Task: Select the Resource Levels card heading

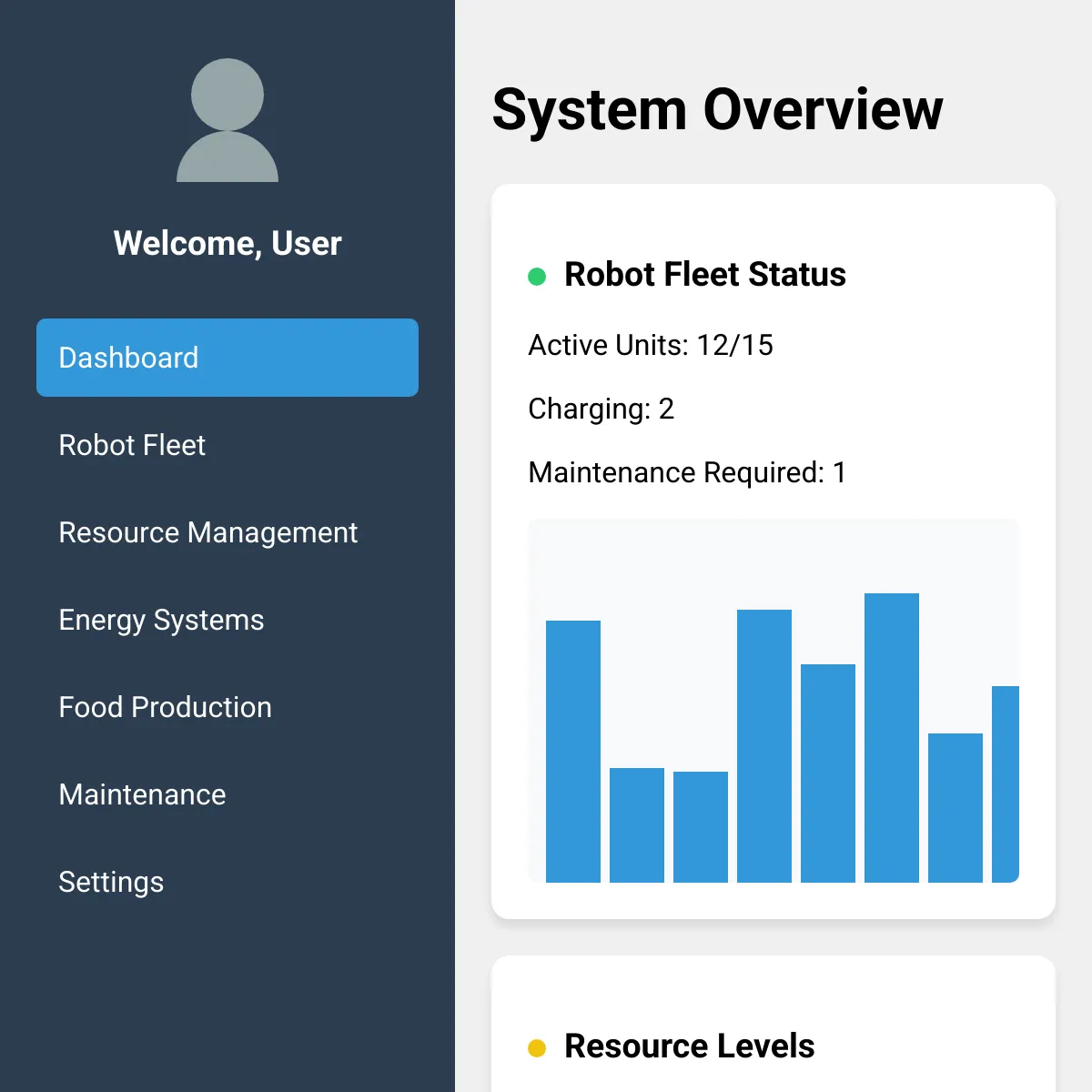Action: pyautogui.click(x=689, y=1046)
